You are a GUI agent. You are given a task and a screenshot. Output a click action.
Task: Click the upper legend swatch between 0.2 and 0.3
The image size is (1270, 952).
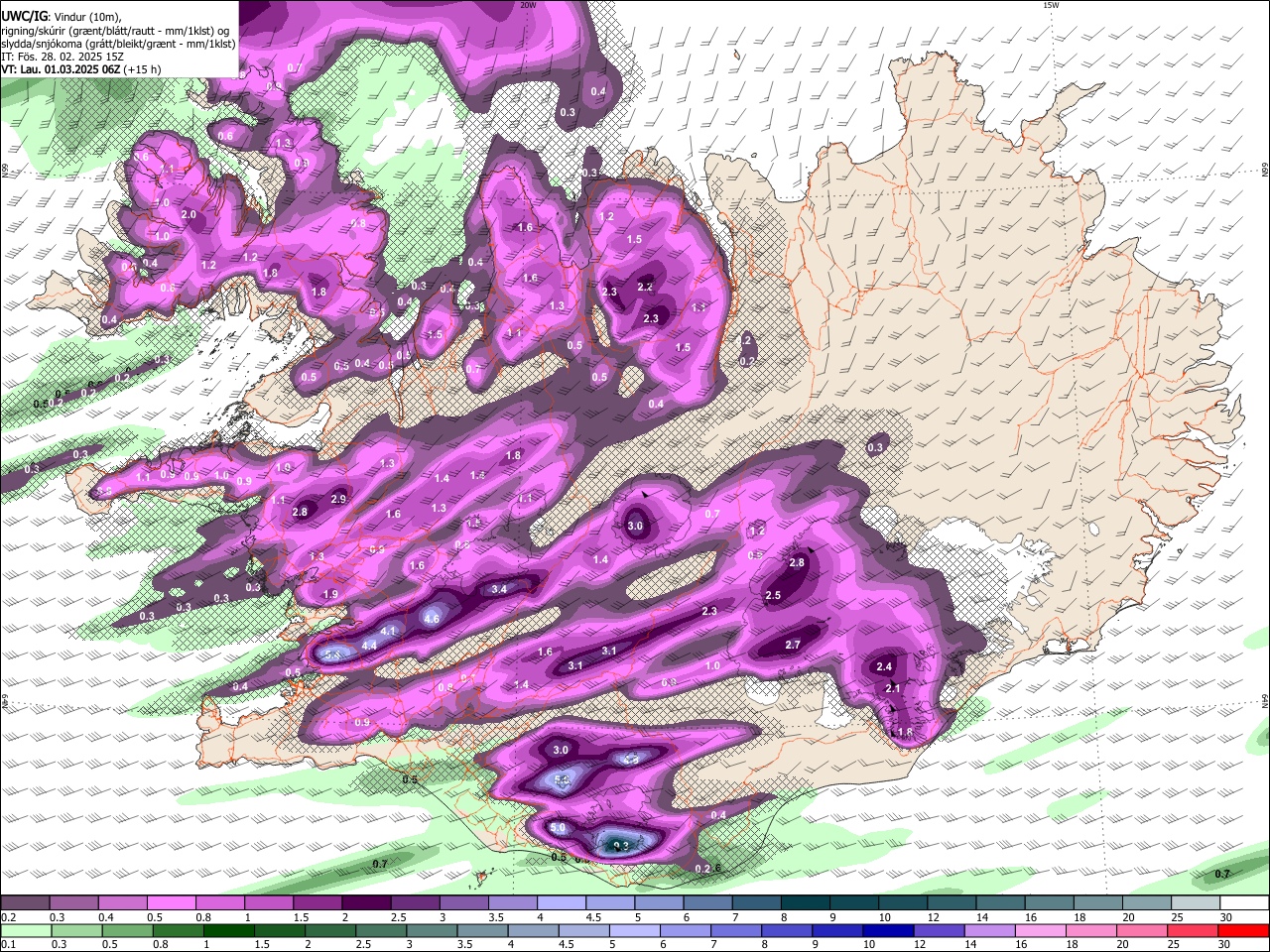click(25, 902)
